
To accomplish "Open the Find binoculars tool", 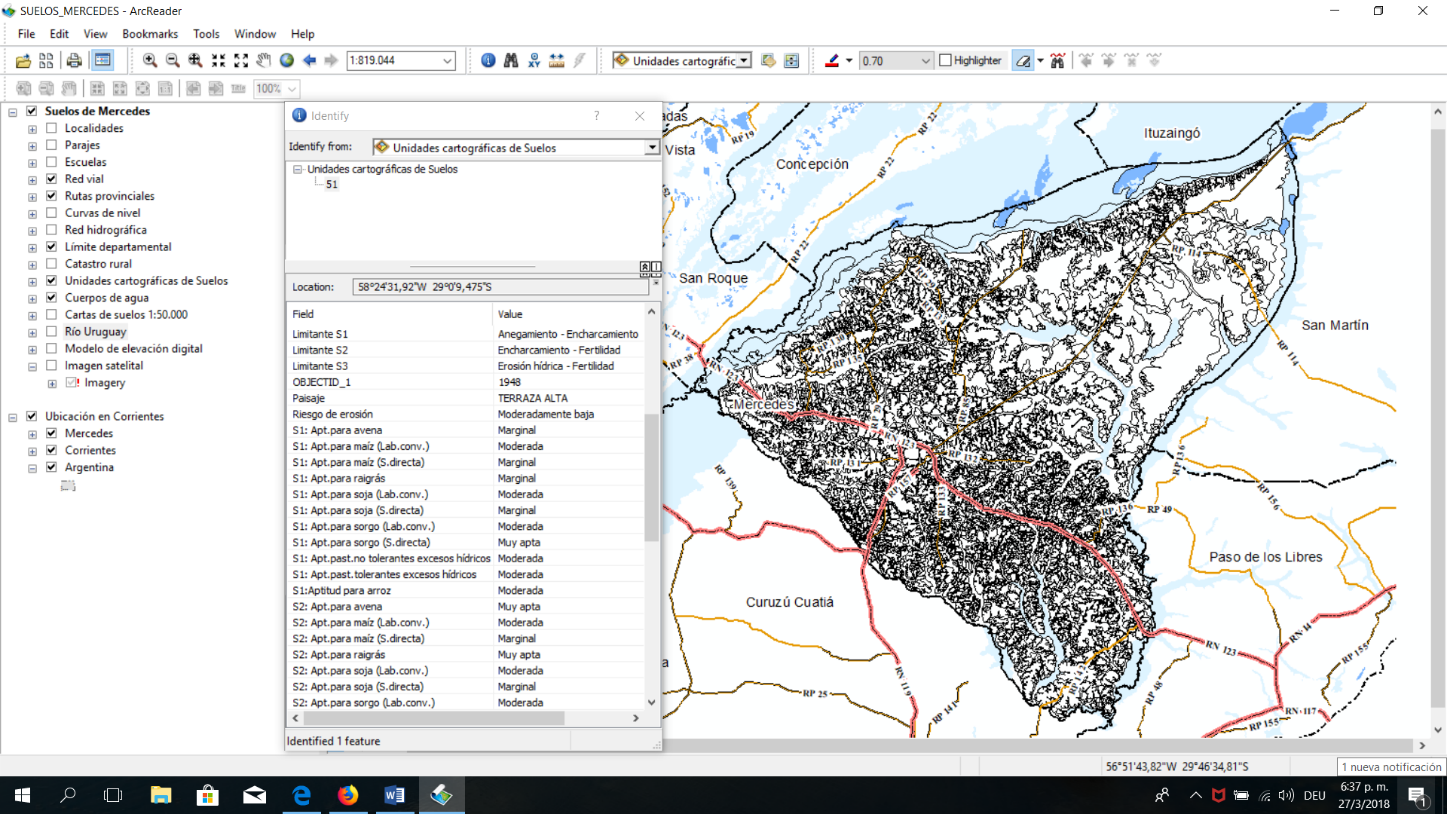I will tap(511, 61).
